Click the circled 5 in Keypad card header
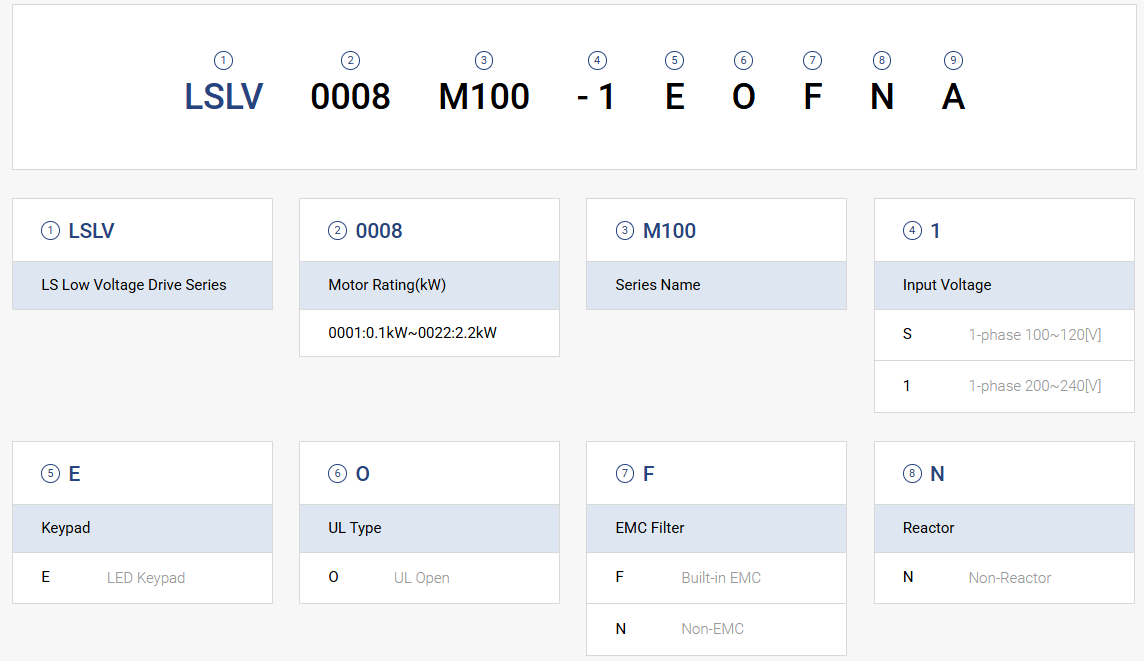 coord(50,473)
